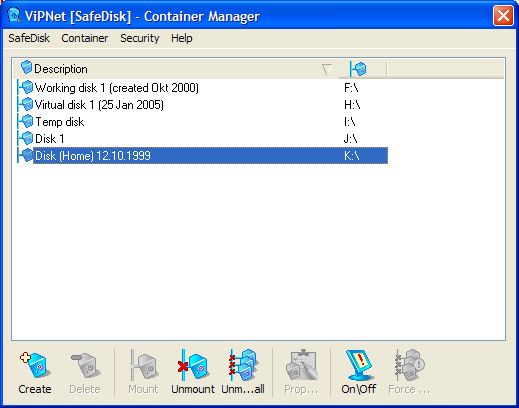Open the SafeDisk menu
Screen dimensions: 519x408
[x=29, y=38]
